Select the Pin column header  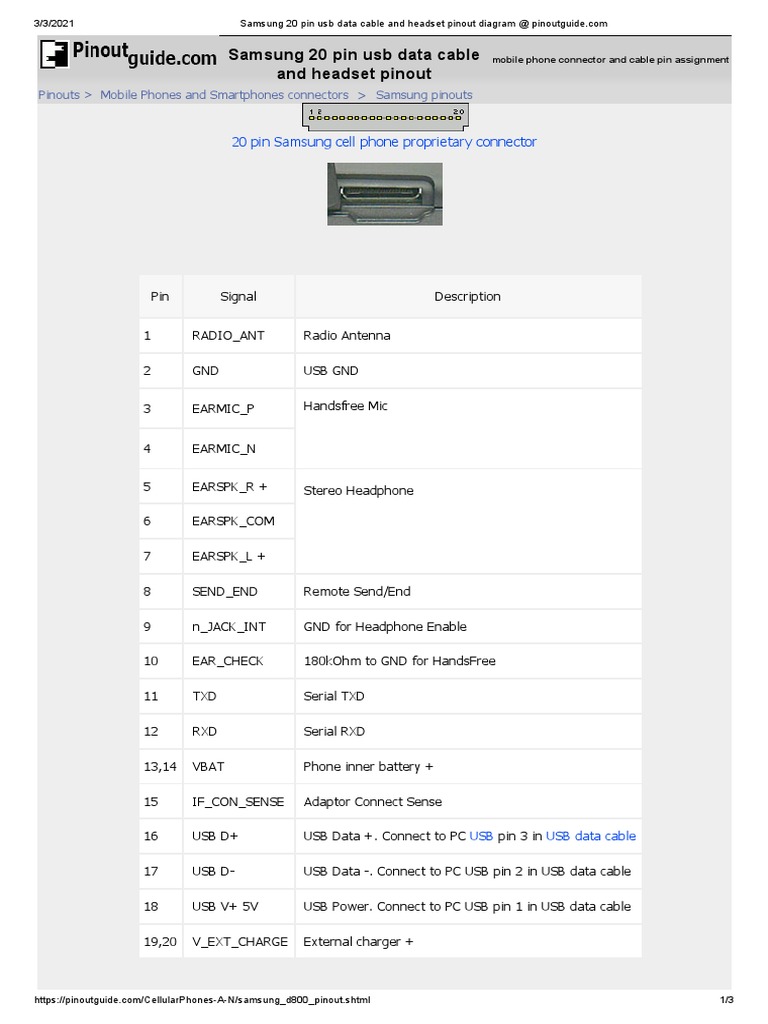[160, 297]
